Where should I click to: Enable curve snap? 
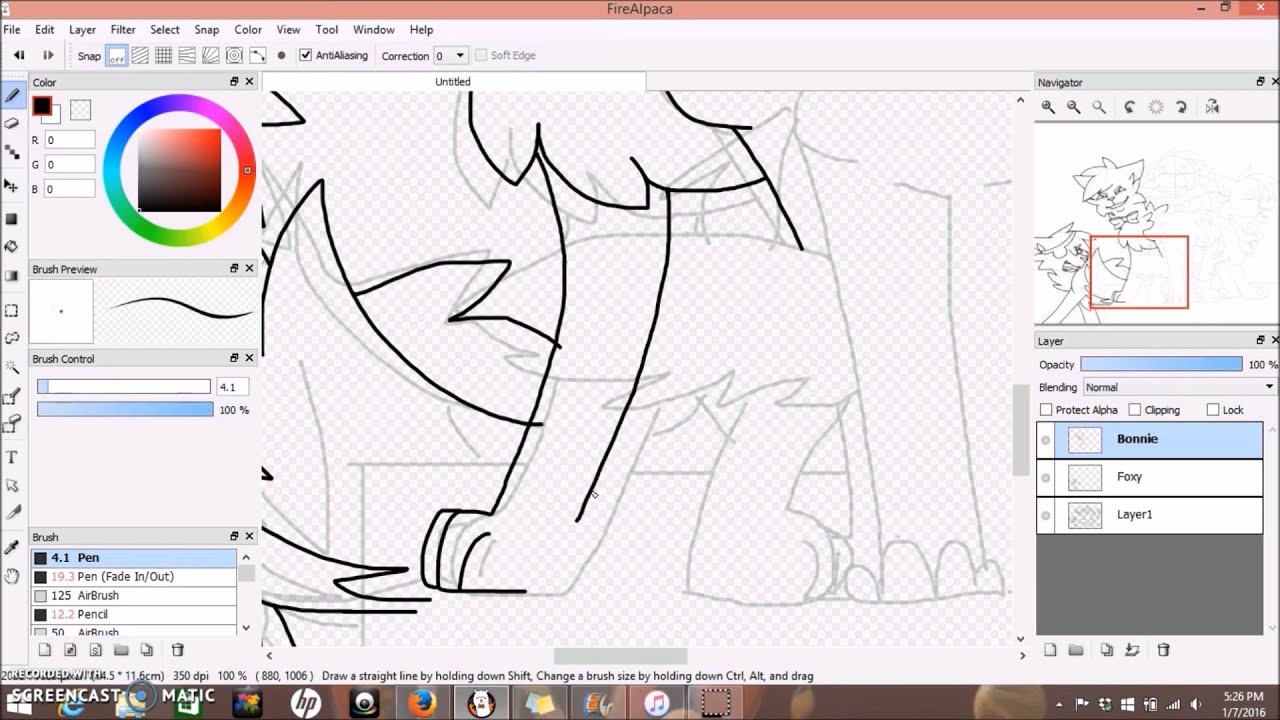[258, 55]
